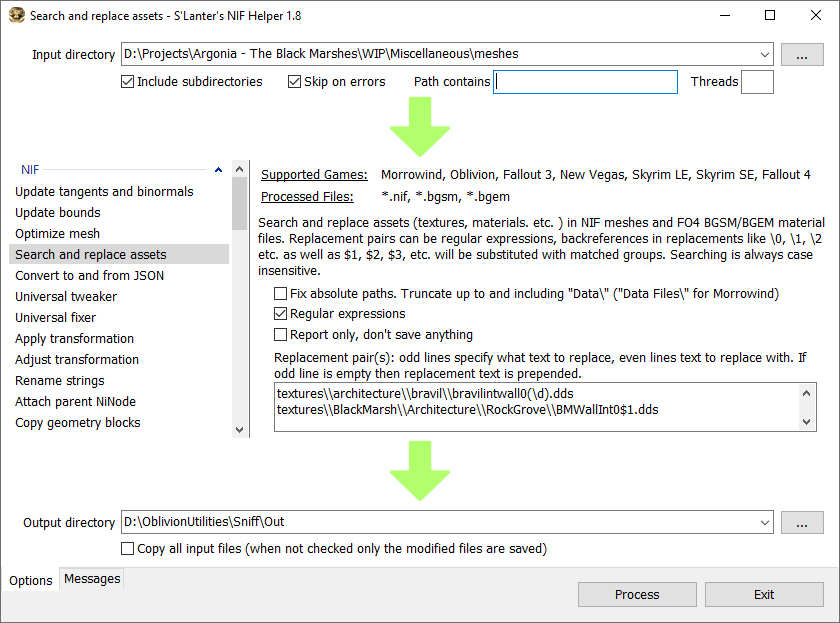Browse for input directory using ellipsis button
Image resolution: width=840 pixels, height=623 pixels.
(802, 54)
